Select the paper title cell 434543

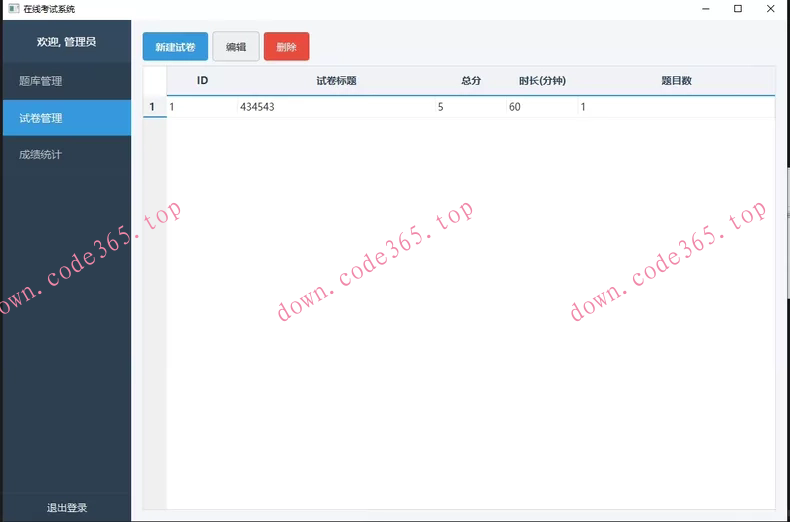[x=336, y=107]
